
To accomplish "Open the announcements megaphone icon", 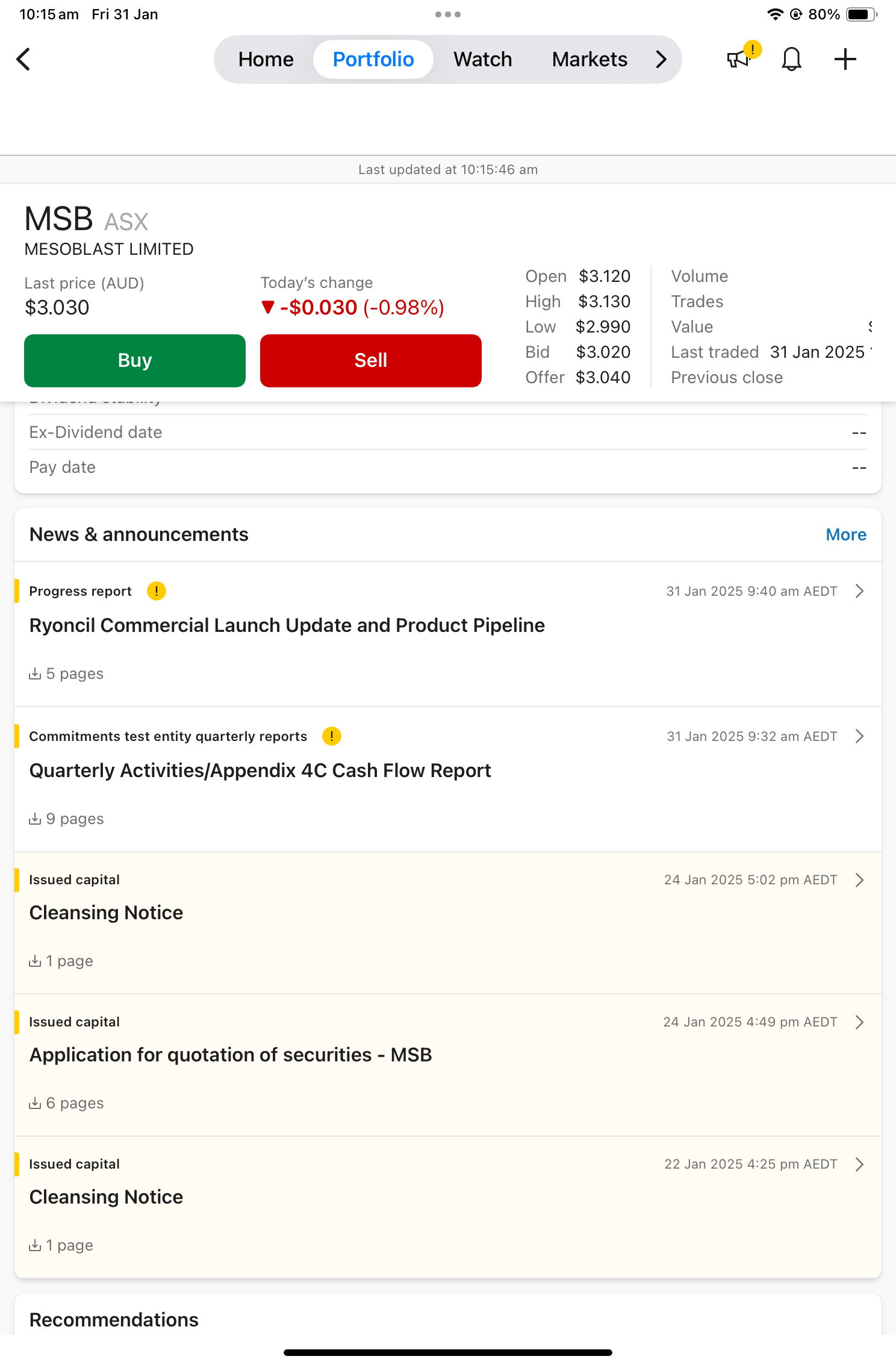I will tap(738, 59).
